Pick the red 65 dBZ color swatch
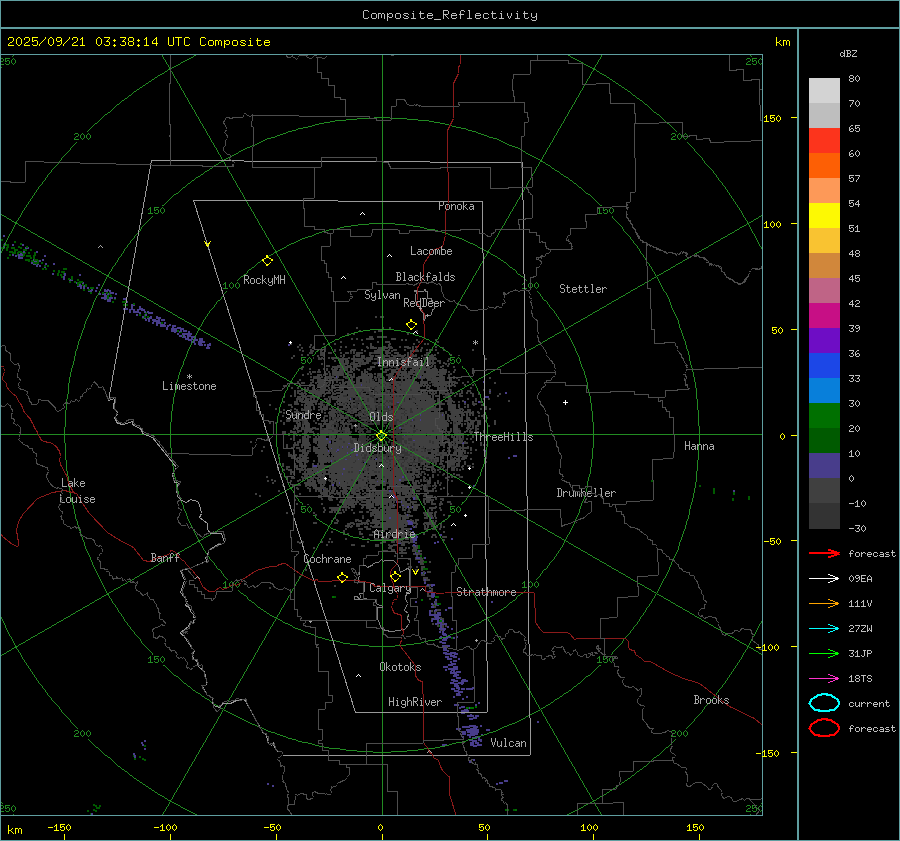This screenshot has height=841, width=900. pos(824,141)
